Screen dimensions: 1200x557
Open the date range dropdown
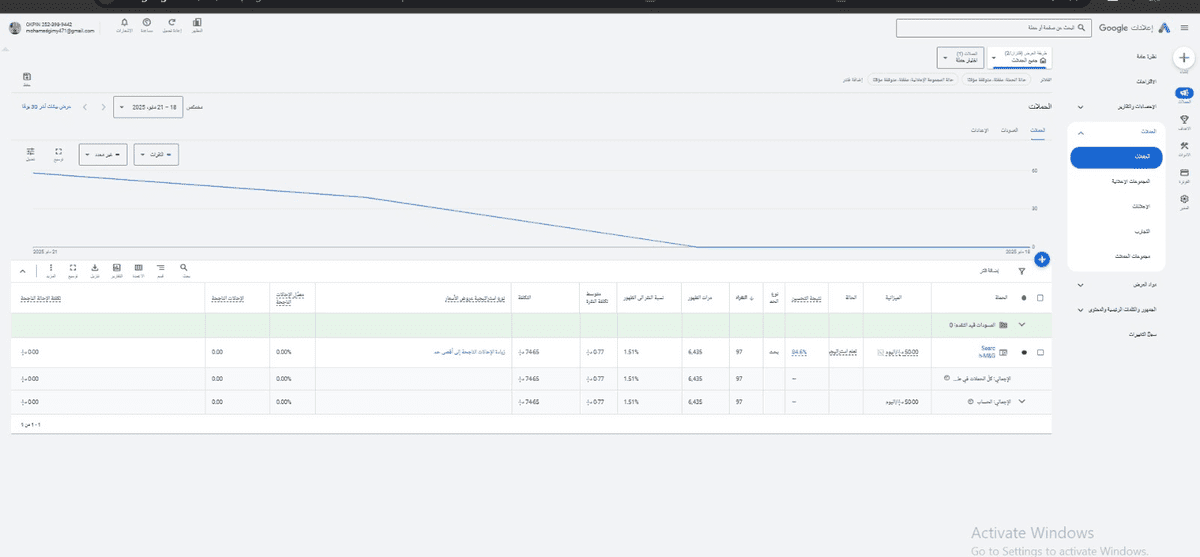coord(149,106)
